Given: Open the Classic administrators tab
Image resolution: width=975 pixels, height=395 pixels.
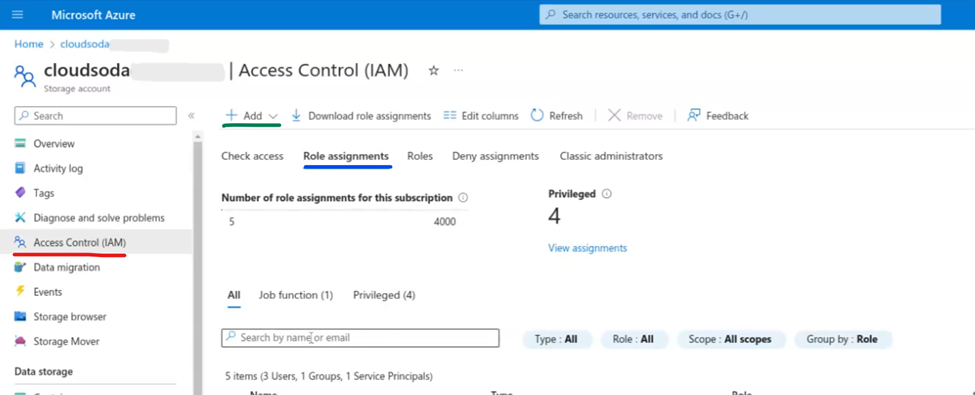Looking at the screenshot, I should (611, 156).
